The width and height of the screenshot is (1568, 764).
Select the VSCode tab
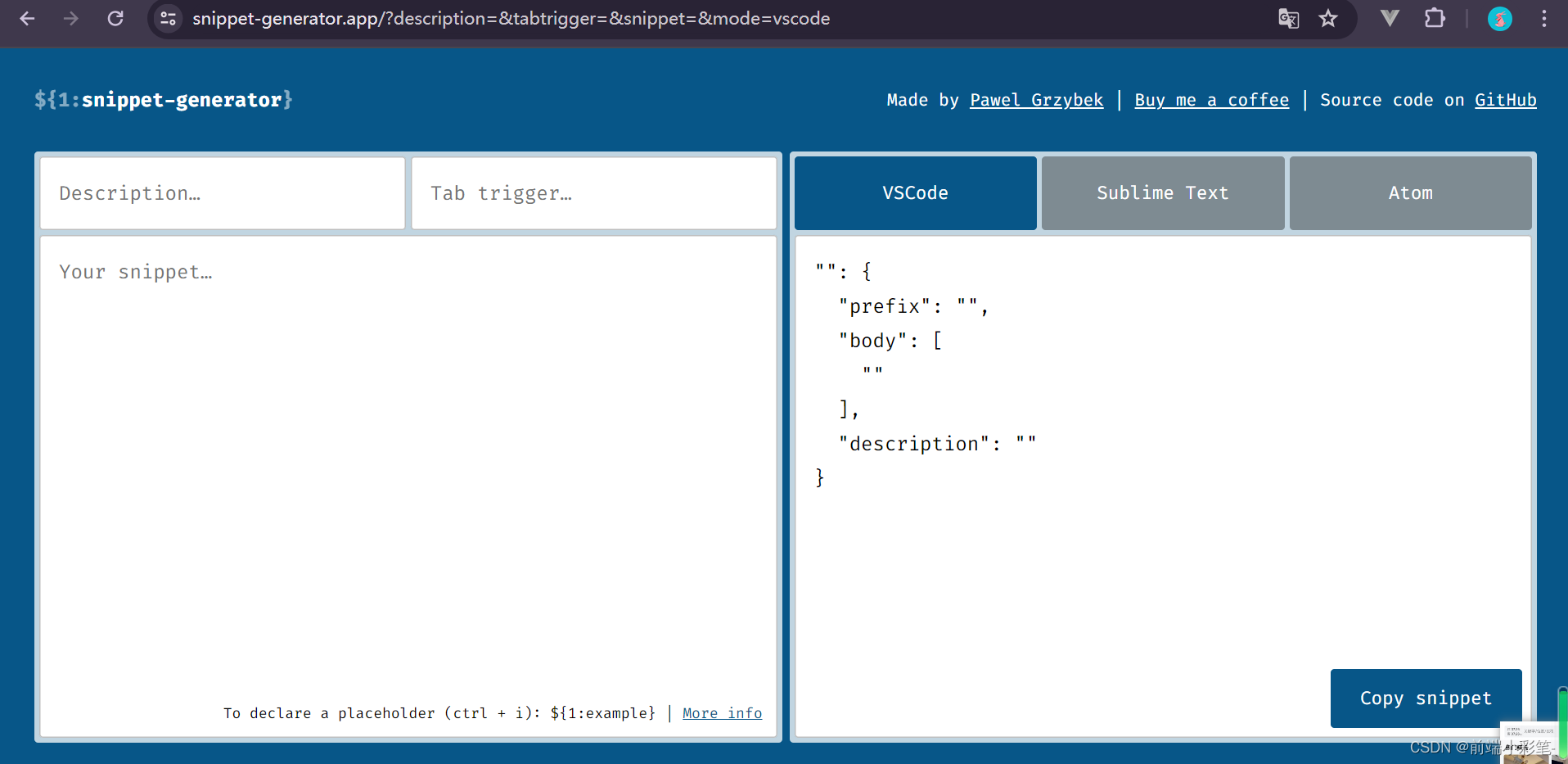[x=915, y=193]
